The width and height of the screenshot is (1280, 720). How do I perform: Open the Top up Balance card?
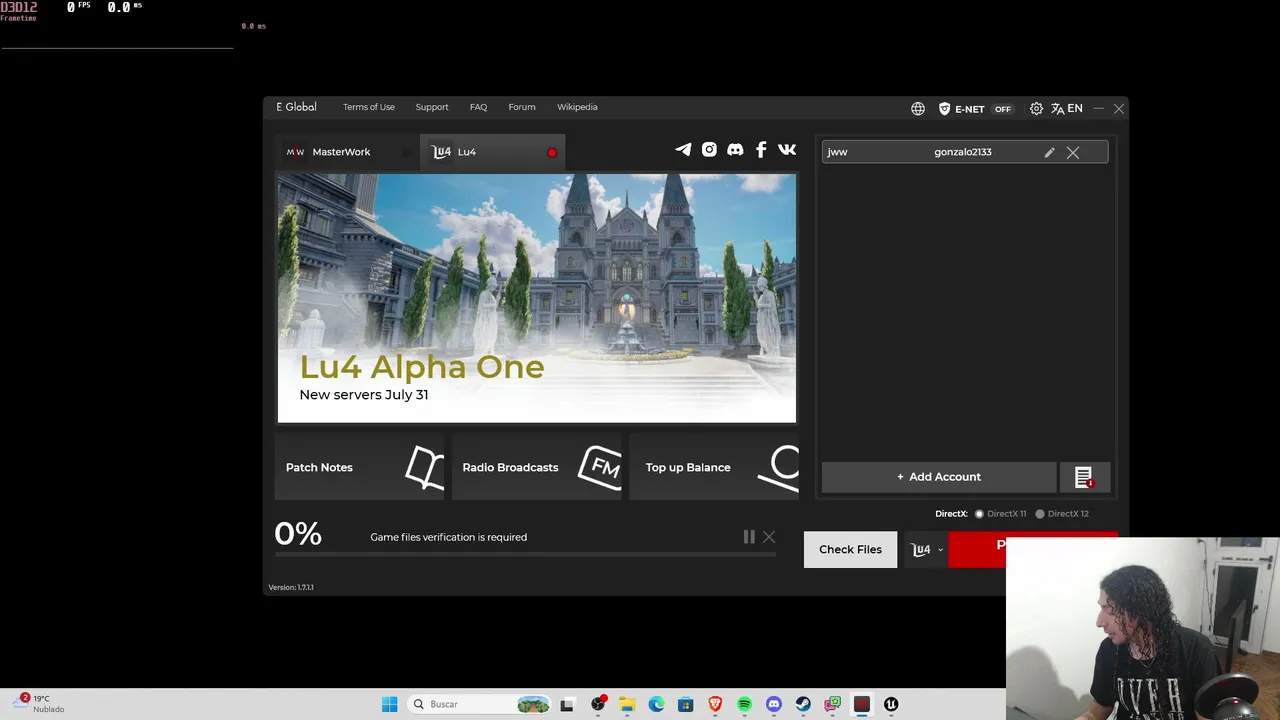pyautogui.click(x=714, y=467)
